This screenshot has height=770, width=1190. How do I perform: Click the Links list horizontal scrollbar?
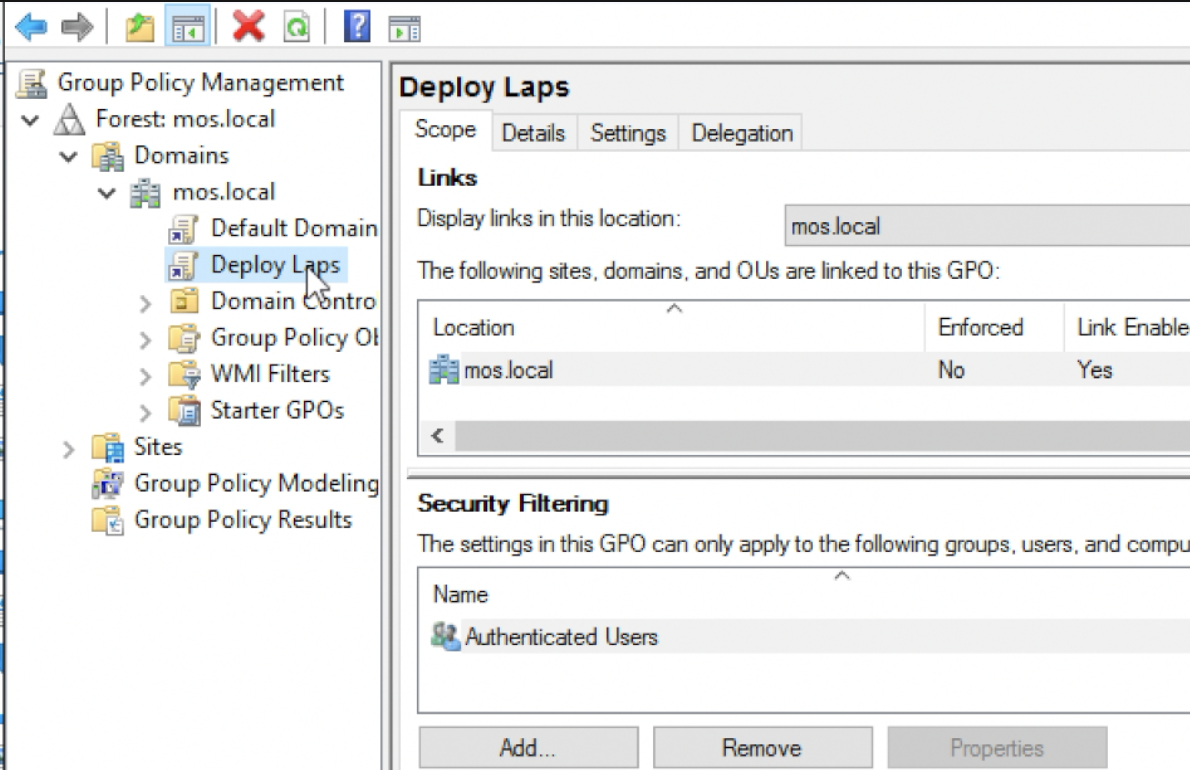coord(800,437)
